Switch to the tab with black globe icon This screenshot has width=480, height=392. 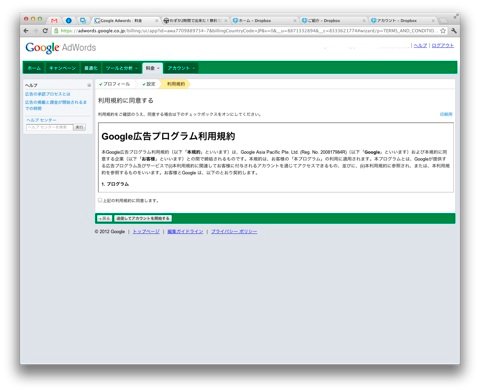pos(194,21)
